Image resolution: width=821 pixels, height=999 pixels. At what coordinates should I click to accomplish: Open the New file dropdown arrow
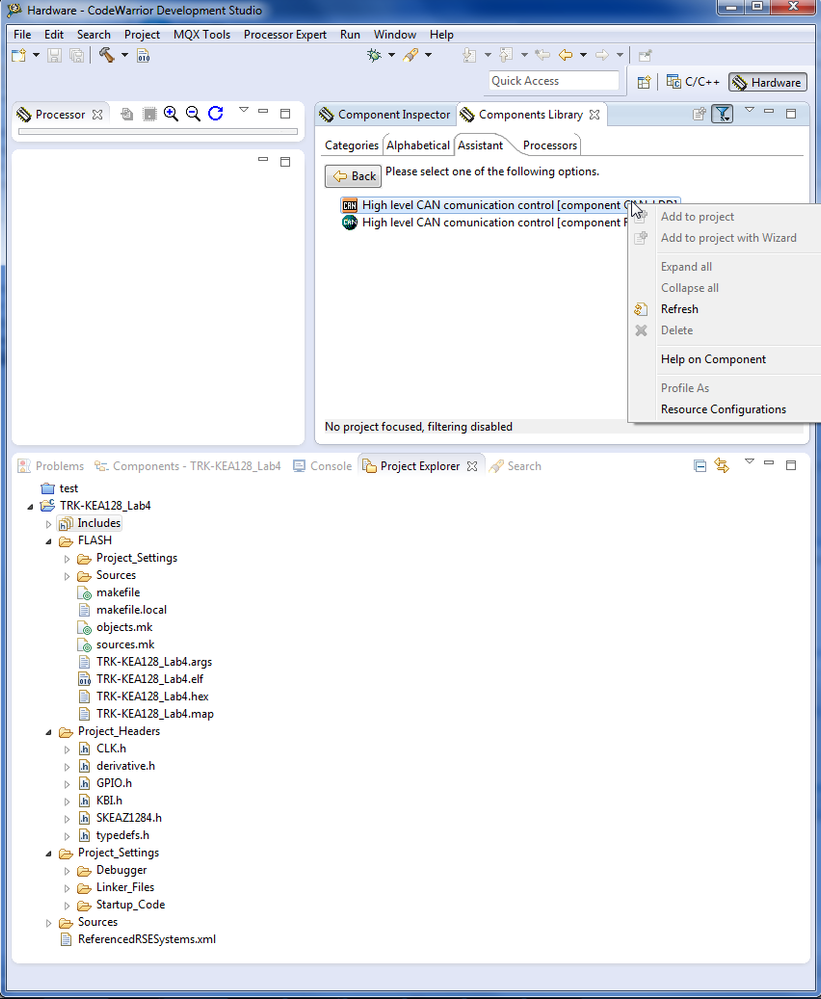[x=36, y=55]
